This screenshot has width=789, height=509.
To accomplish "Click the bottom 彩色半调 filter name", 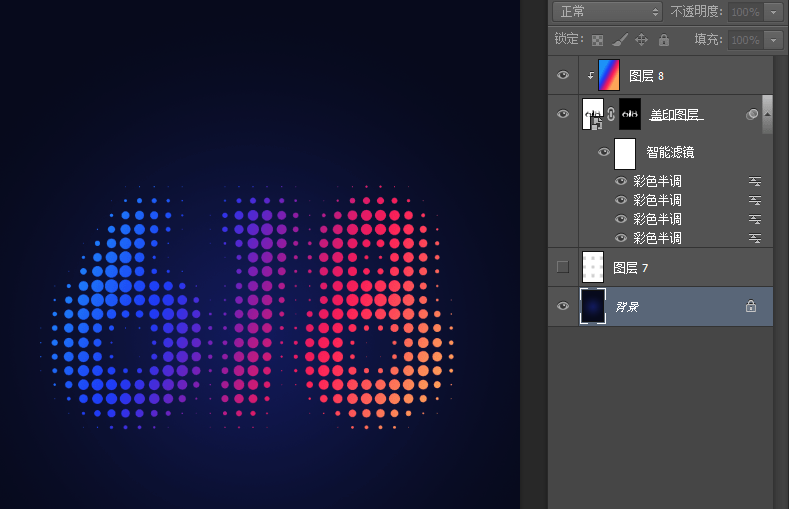I will (657, 238).
